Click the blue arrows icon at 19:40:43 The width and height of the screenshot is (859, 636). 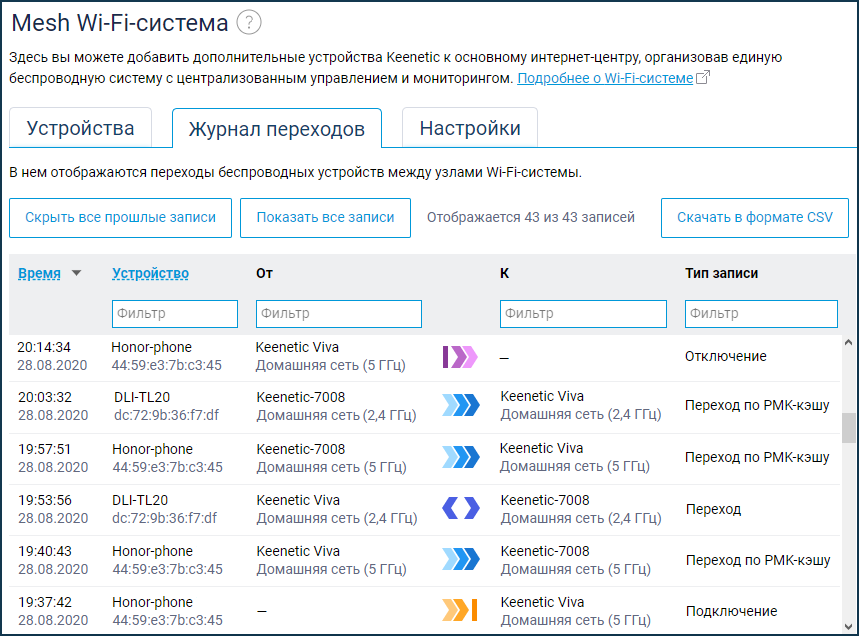[461, 559]
